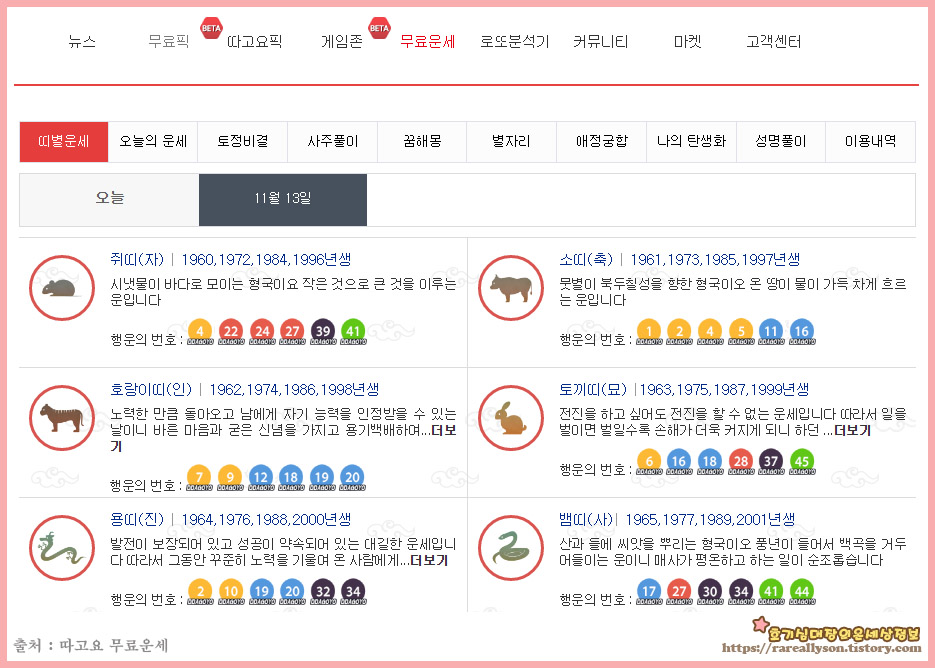Select the 오늘 date tab
Screen dimensions: 935x668
point(110,199)
